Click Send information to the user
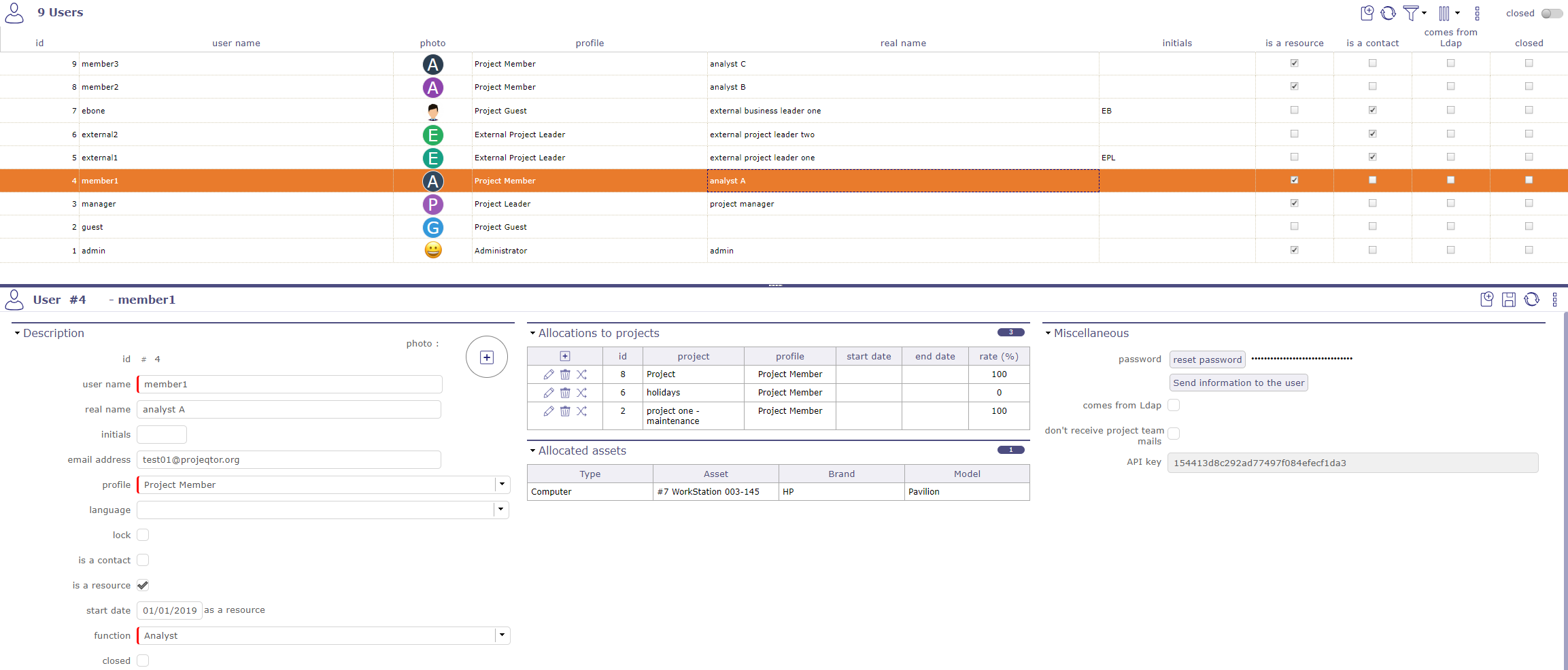The height and width of the screenshot is (670, 1568). click(1238, 383)
